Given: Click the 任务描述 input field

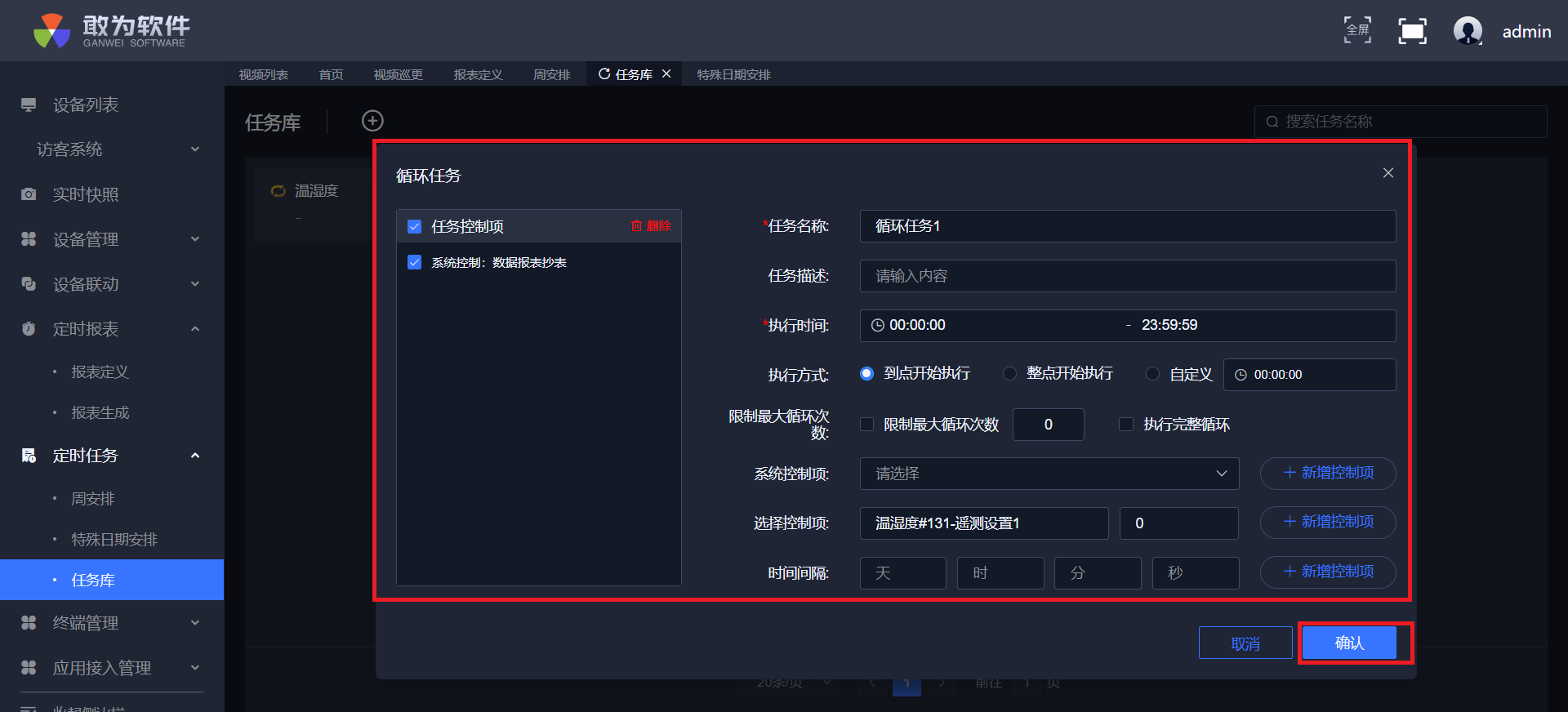Looking at the screenshot, I should [1127, 276].
